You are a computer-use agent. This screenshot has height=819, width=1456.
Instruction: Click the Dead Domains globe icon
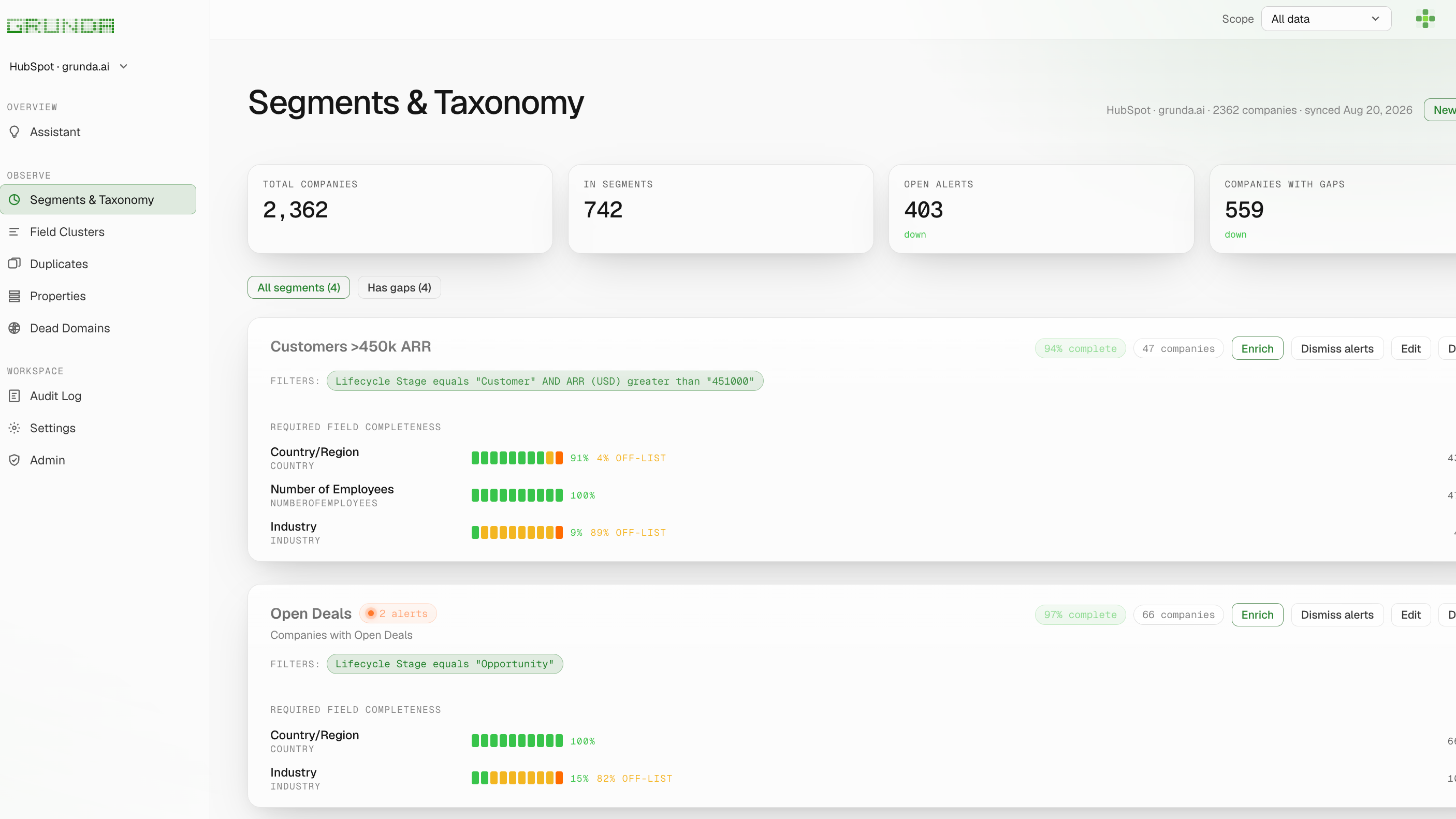click(x=14, y=328)
